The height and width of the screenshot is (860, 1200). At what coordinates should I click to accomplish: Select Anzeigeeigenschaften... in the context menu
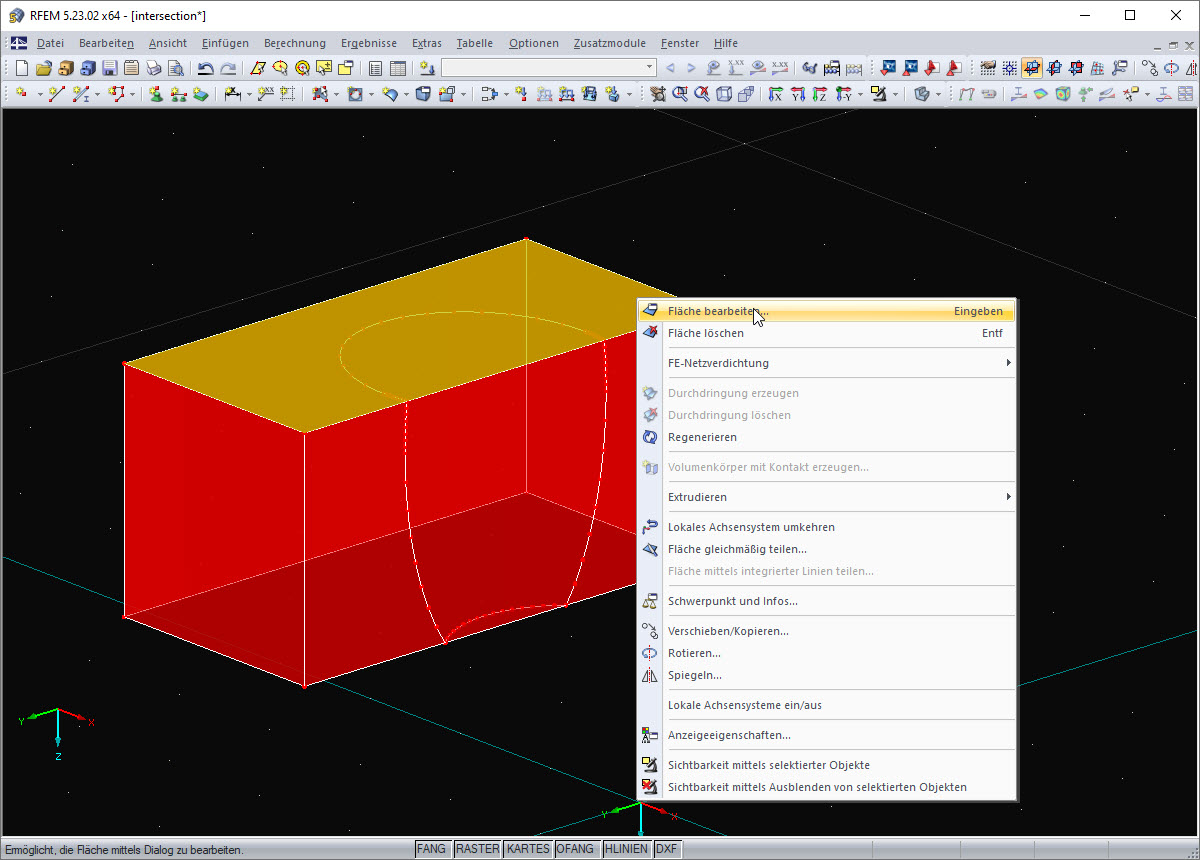click(729, 735)
